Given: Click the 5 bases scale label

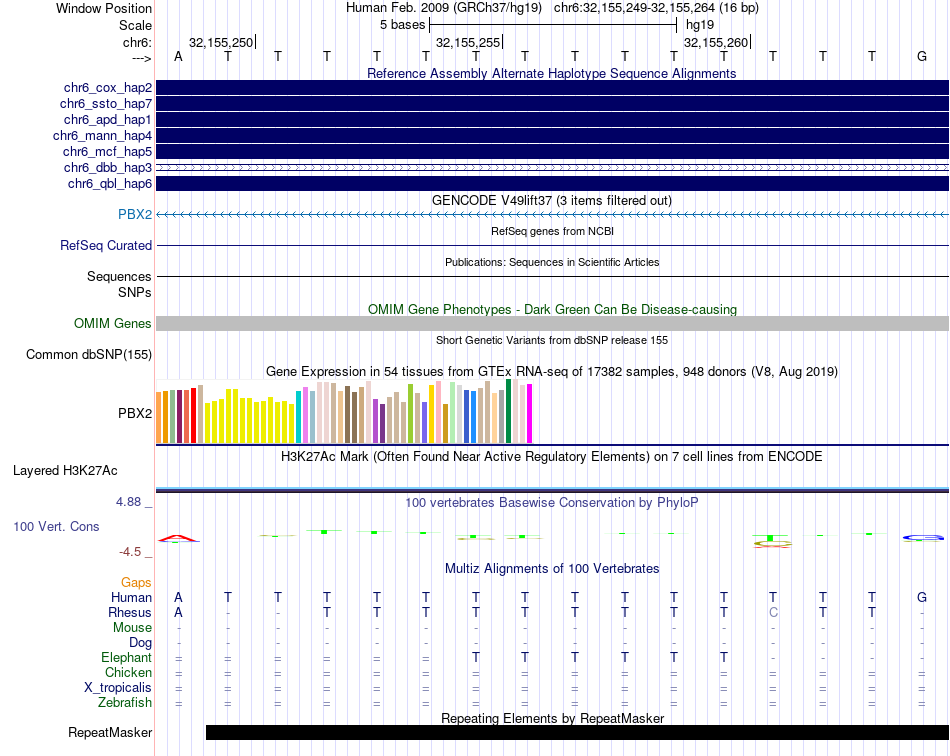Looking at the screenshot, I should (402, 25).
